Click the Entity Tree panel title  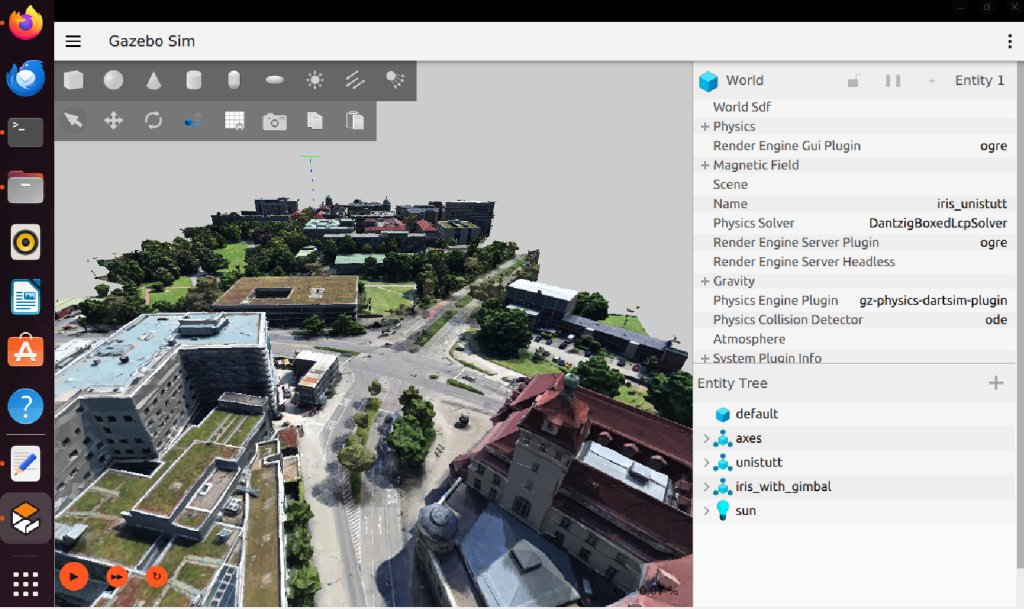point(732,383)
